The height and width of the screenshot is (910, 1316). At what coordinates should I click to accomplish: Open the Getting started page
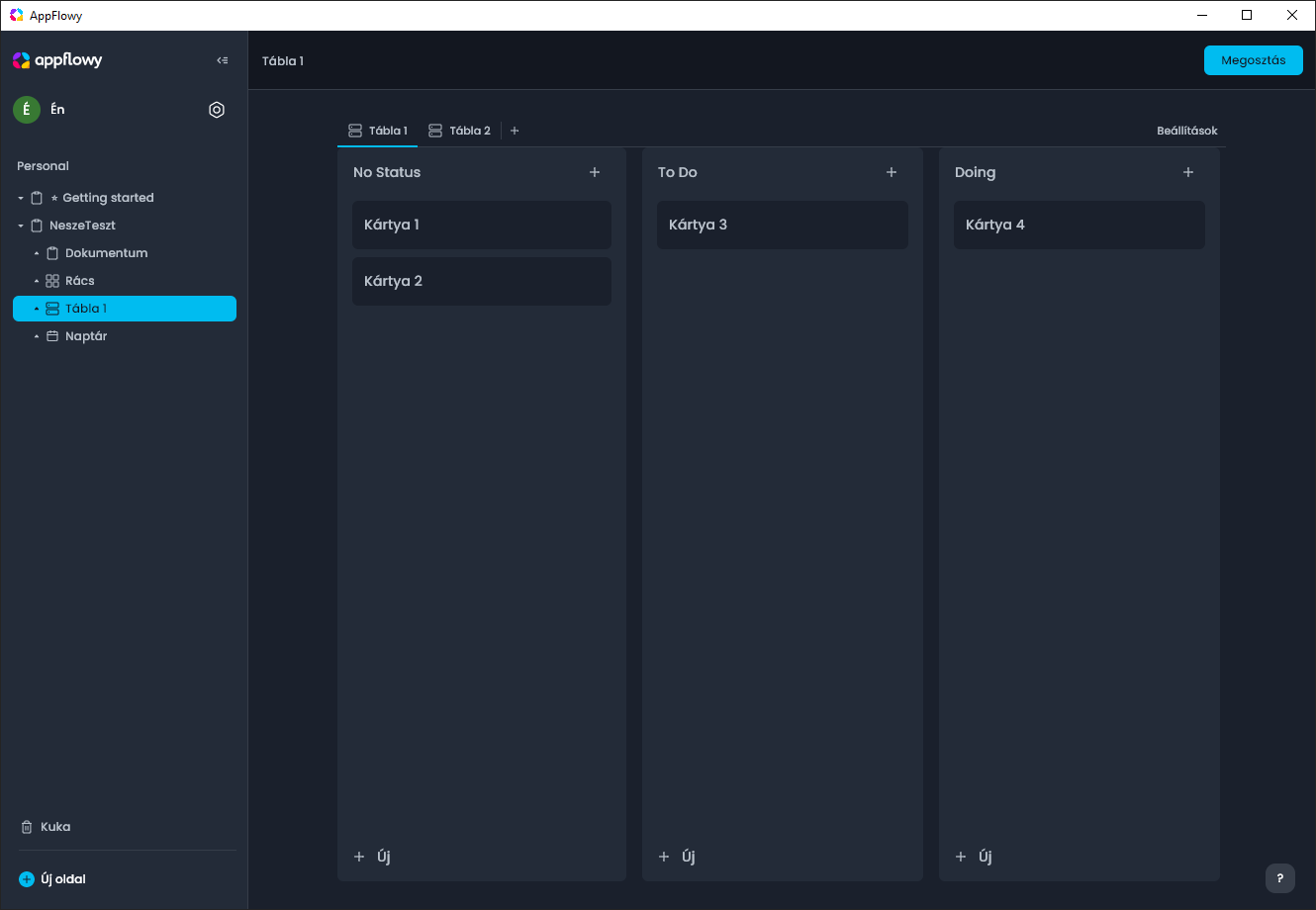coord(125,198)
